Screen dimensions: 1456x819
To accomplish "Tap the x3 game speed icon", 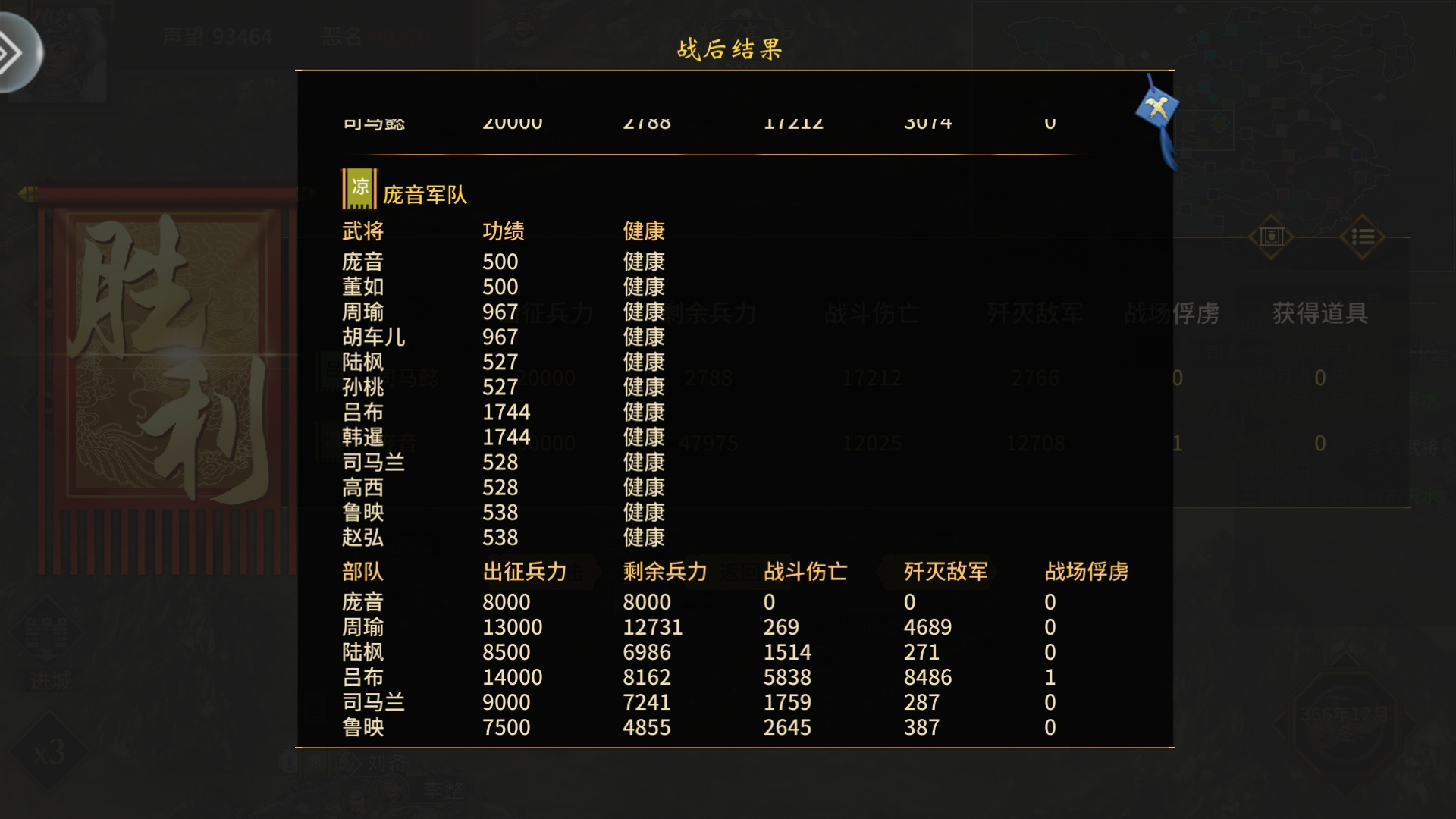I will tap(49, 752).
